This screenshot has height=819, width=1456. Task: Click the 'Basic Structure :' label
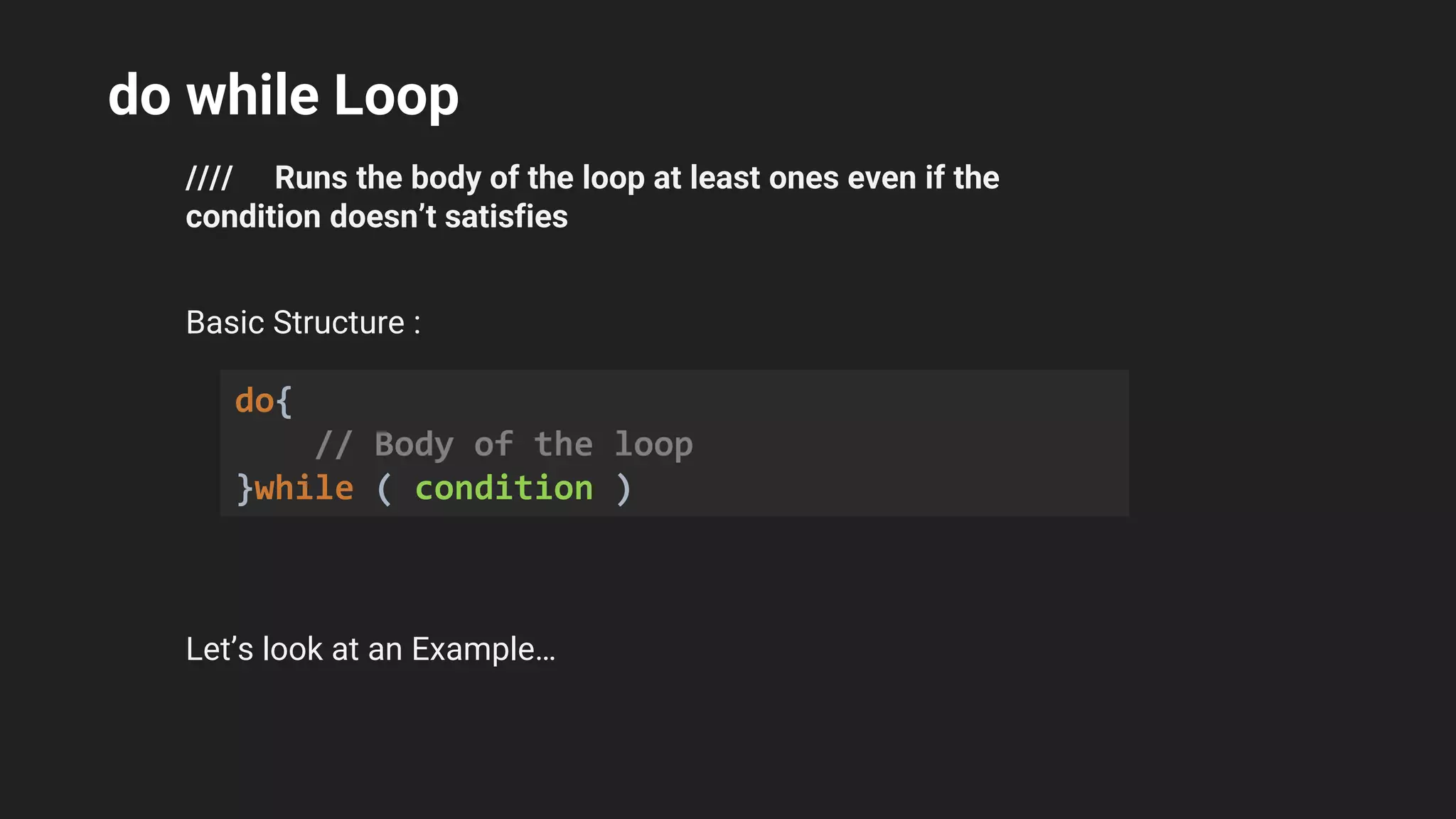click(304, 323)
